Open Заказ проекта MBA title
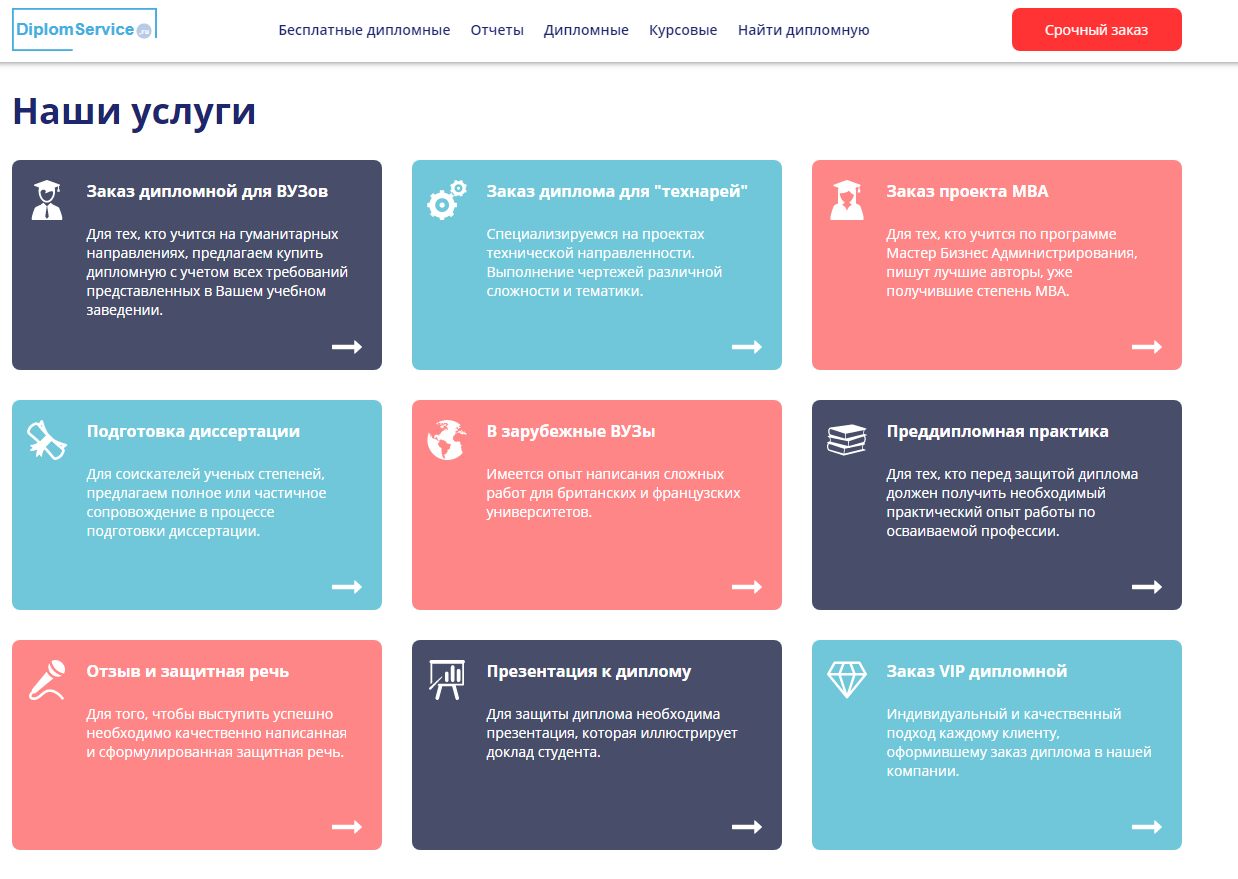The image size is (1238, 879). (967, 191)
